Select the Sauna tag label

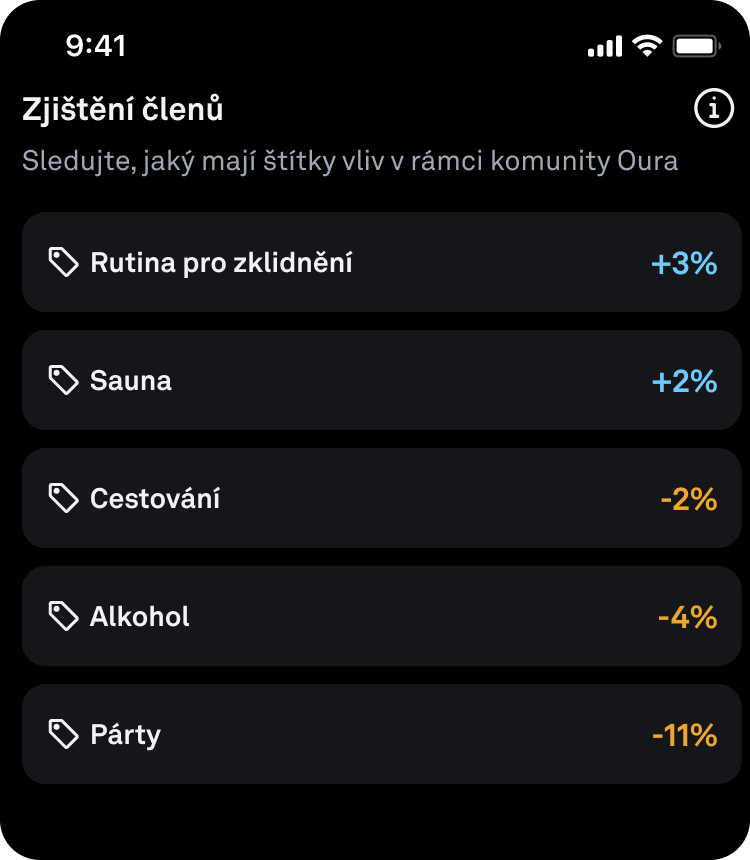(x=131, y=381)
